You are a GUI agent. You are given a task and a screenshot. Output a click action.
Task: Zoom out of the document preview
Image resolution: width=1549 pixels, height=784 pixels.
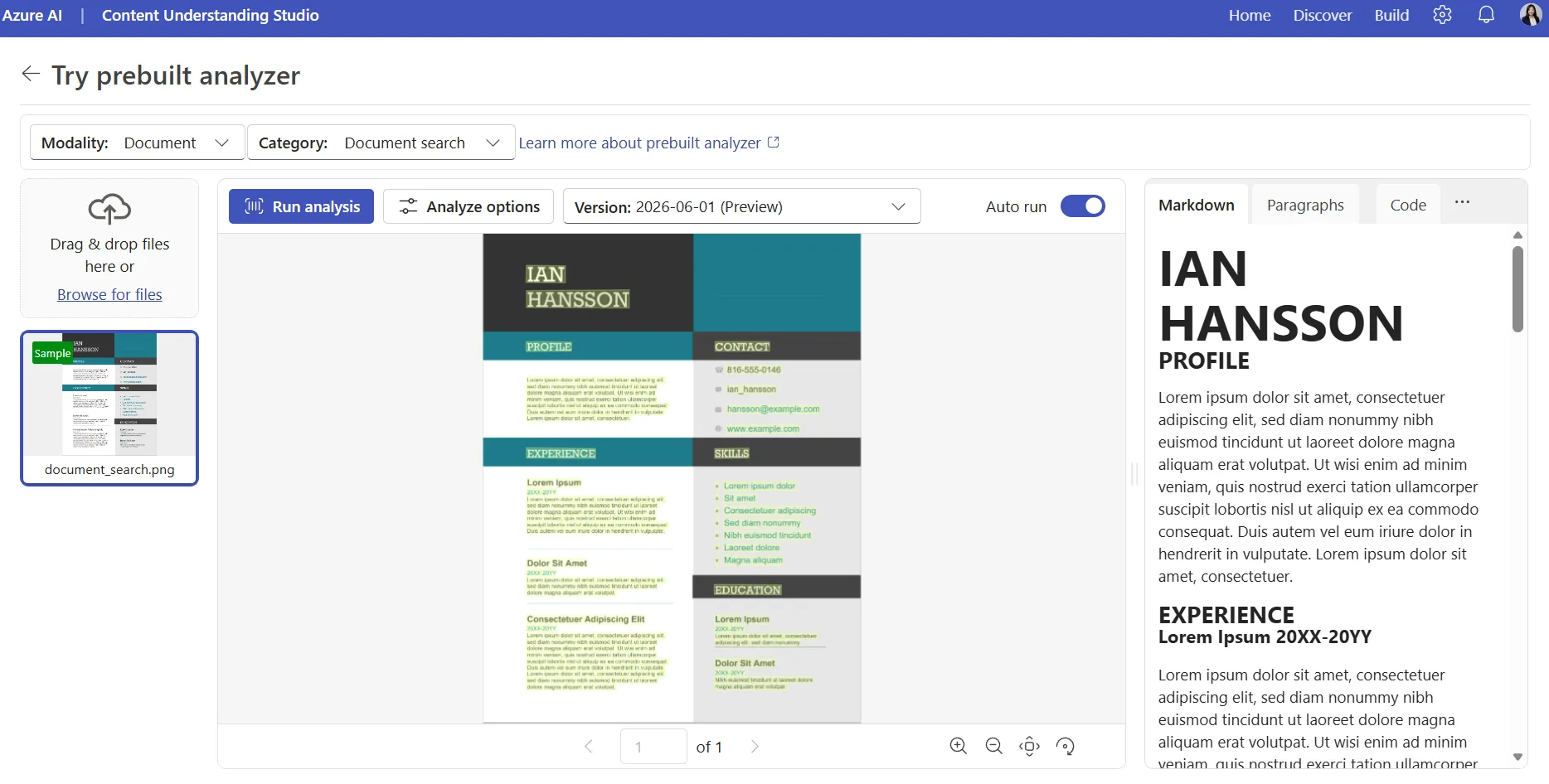pyautogui.click(x=993, y=746)
